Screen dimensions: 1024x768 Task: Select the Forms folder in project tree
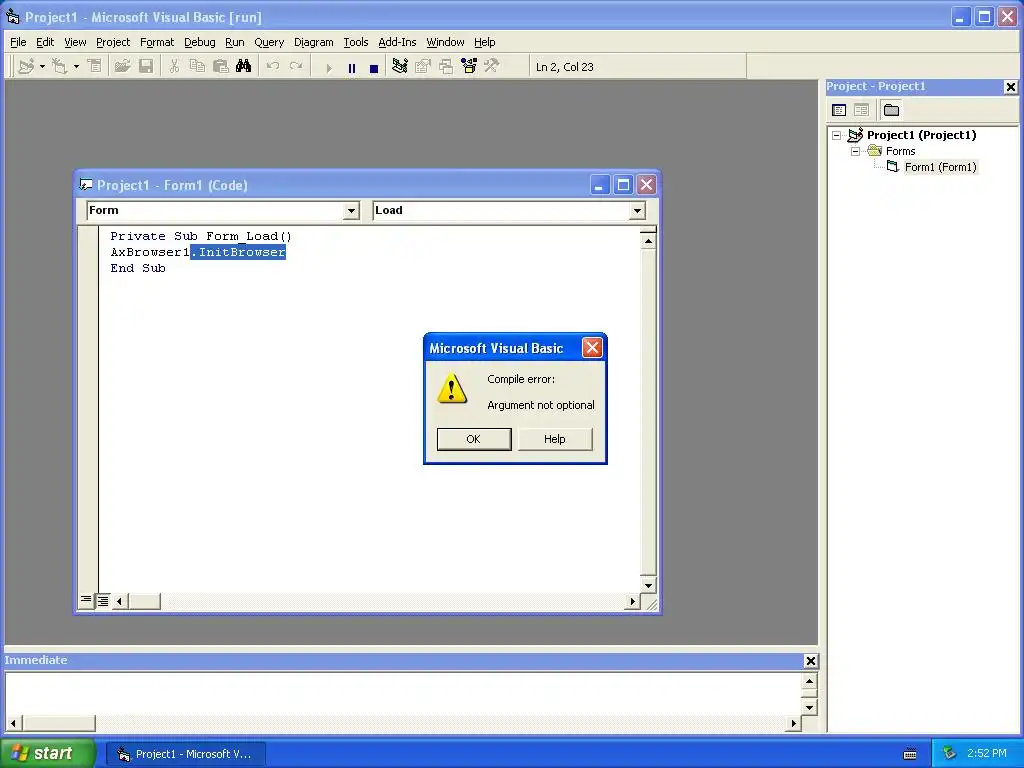click(x=901, y=152)
